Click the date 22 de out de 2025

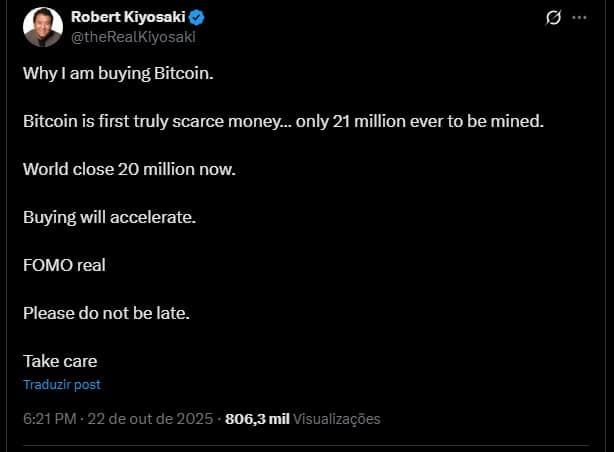tap(149, 419)
